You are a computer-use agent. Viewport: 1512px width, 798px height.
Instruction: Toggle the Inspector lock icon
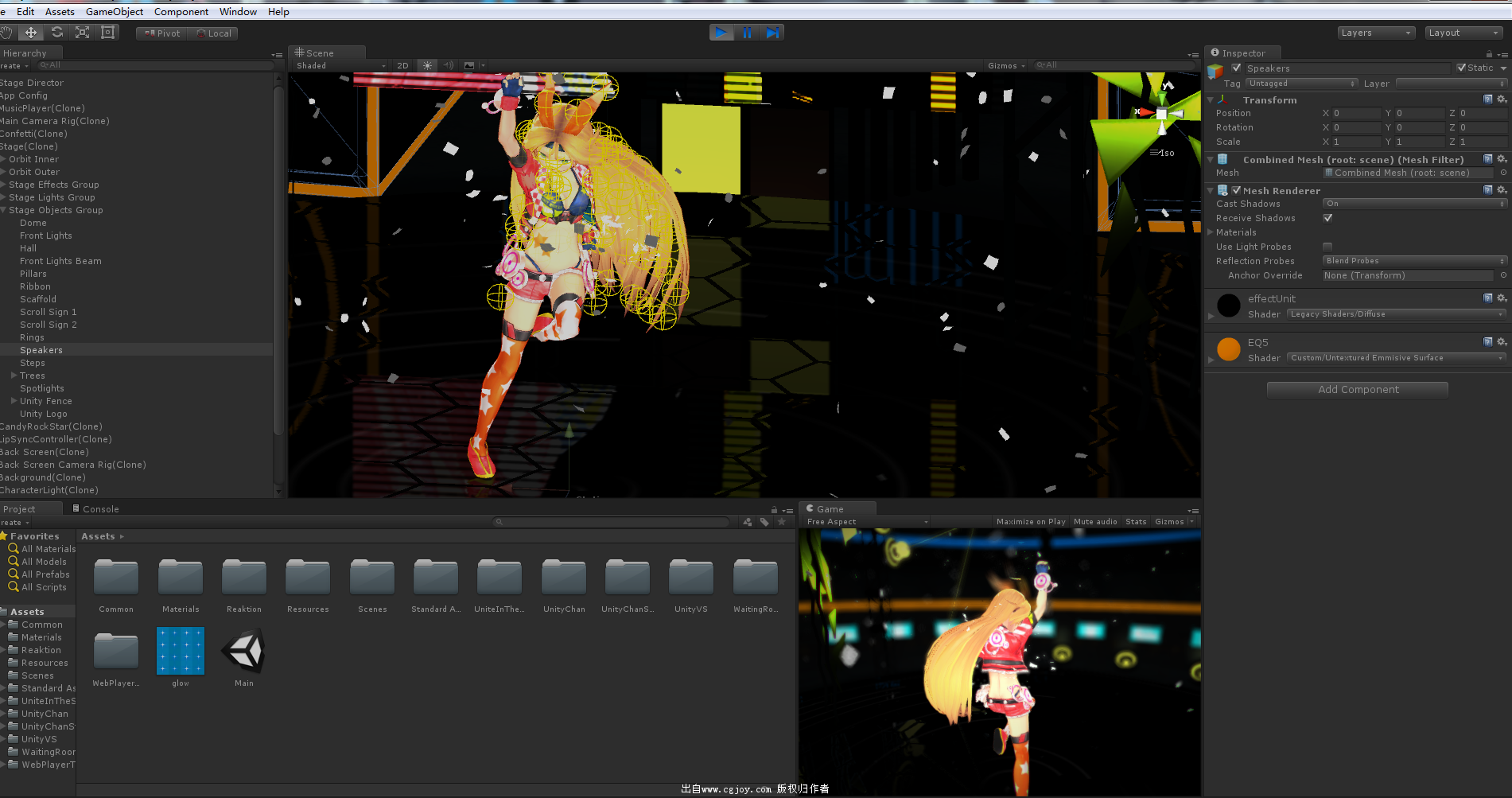point(1489,54)
